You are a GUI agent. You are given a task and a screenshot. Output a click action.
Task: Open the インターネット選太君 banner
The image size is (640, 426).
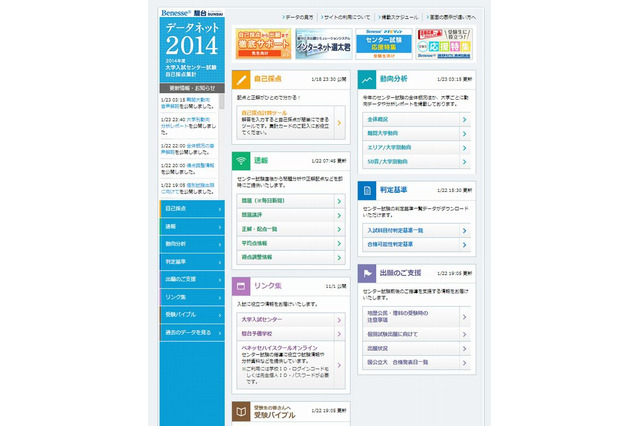pos(324,44)
